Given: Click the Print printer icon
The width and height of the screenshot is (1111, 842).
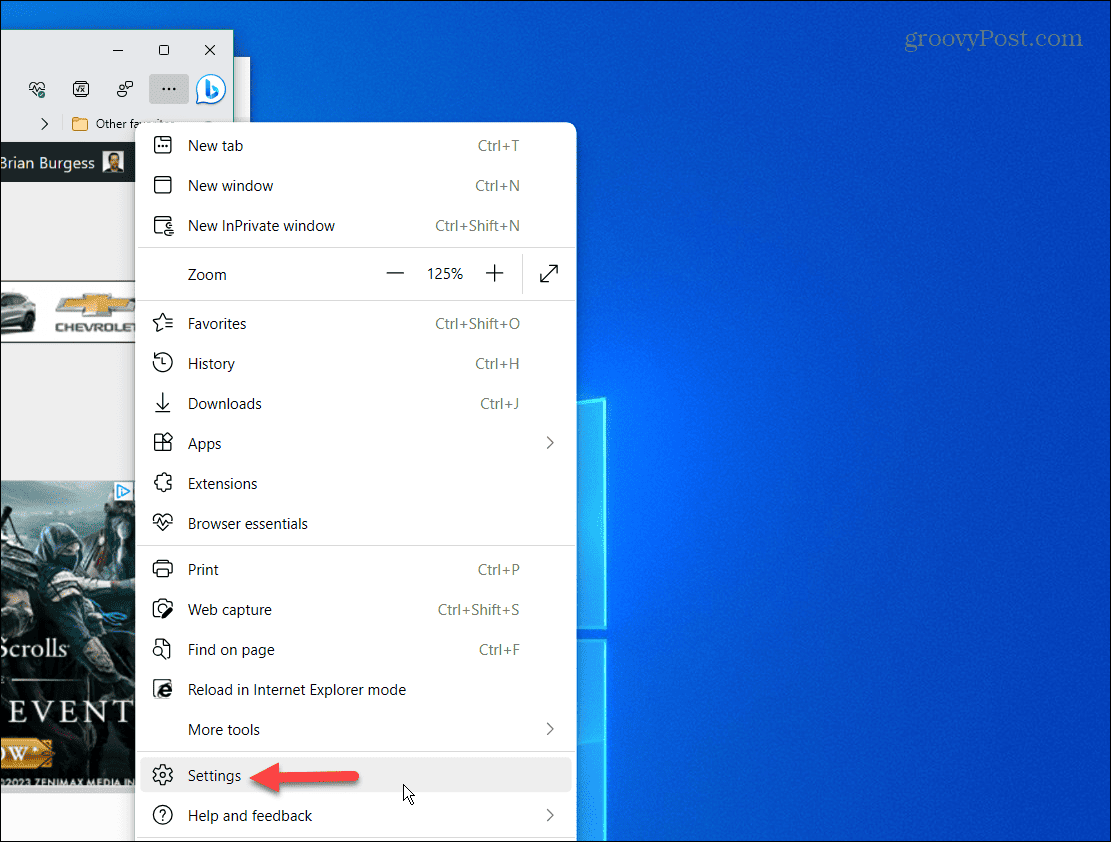Looking at the screenshot, I should coord(163,569).
